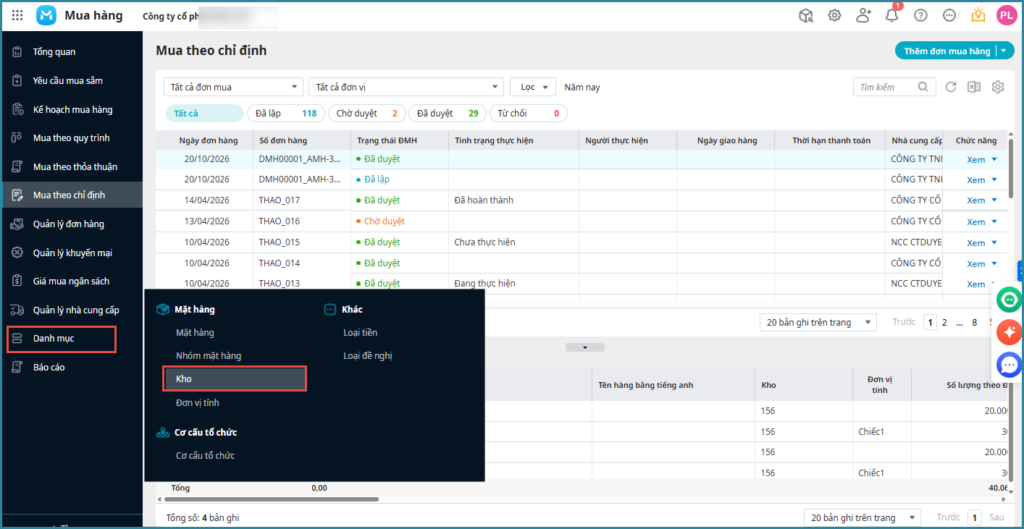Open the '20 bản ghi trên trang' selector

(818, 322)
